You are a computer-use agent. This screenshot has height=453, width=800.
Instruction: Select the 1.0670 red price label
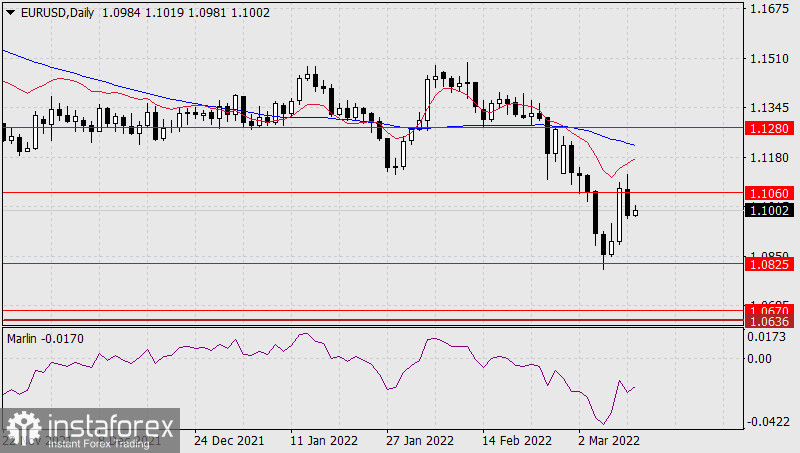click(770, 312)
